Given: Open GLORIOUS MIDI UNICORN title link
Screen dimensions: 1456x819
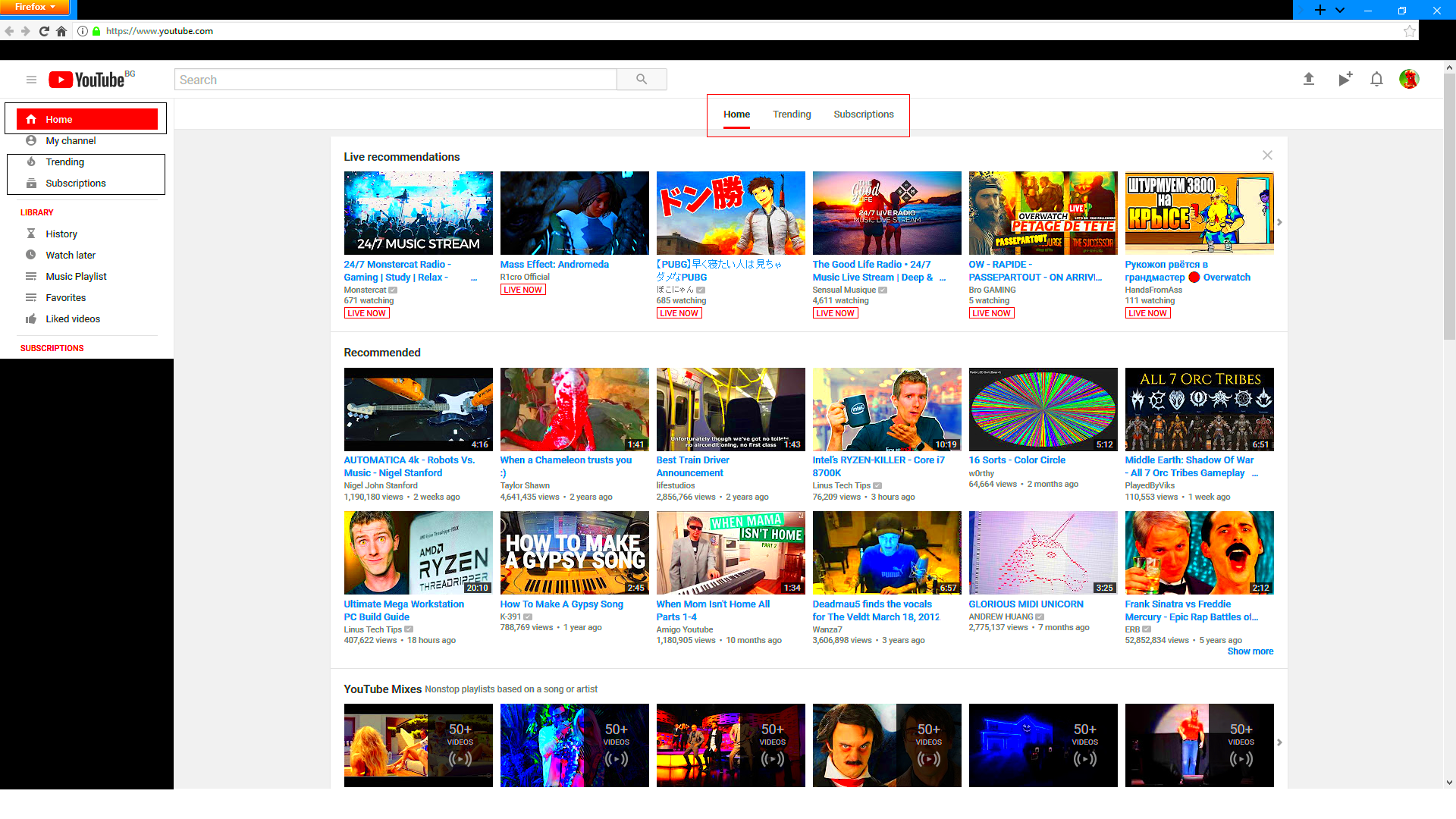Looking at the screenshot, I should click(1026, 604).
